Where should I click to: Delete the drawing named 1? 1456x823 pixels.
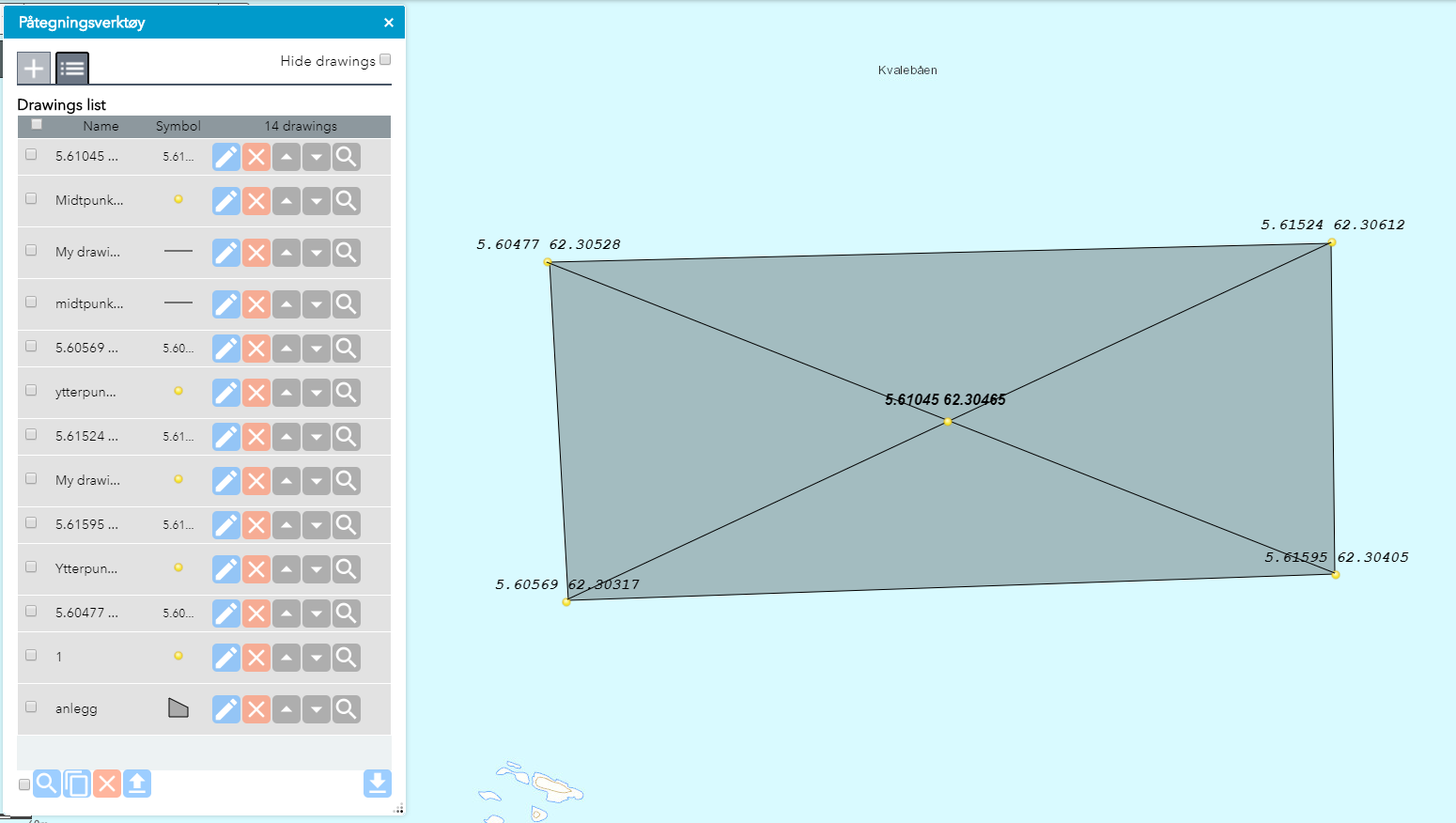click(256, 658)
